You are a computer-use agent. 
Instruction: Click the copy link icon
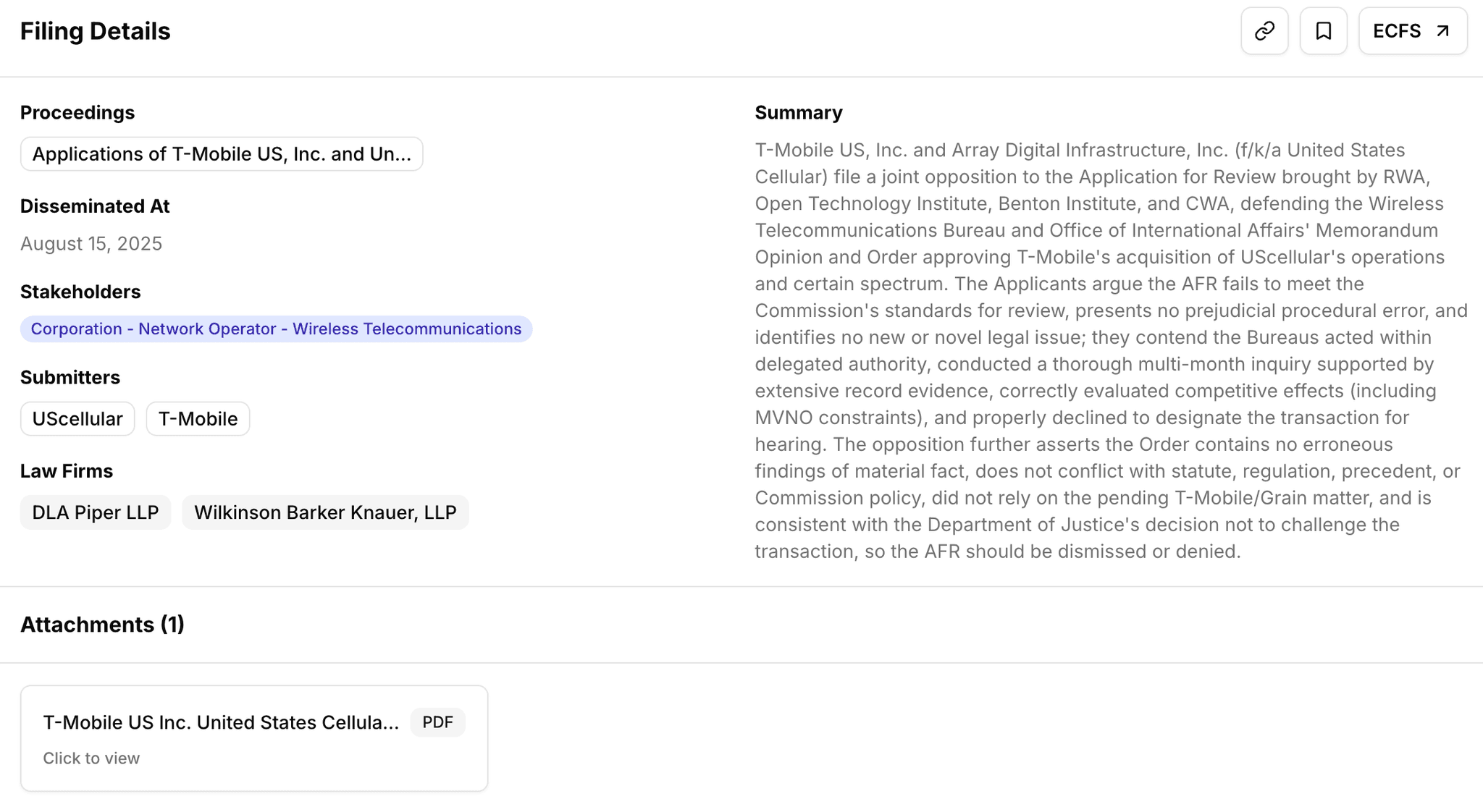click(x=1264, y=31)
